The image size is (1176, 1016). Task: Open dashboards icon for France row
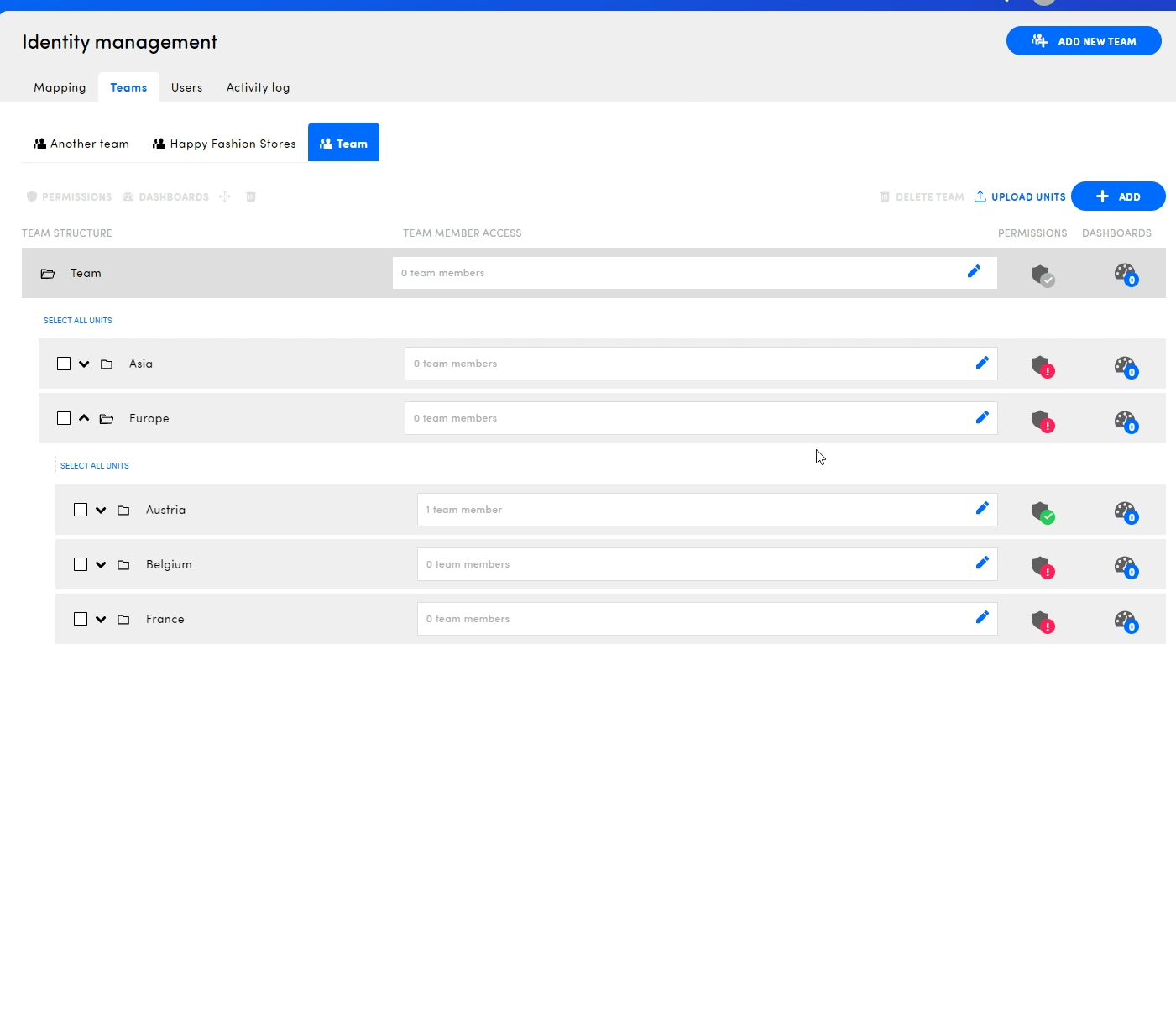point(1125,621)
